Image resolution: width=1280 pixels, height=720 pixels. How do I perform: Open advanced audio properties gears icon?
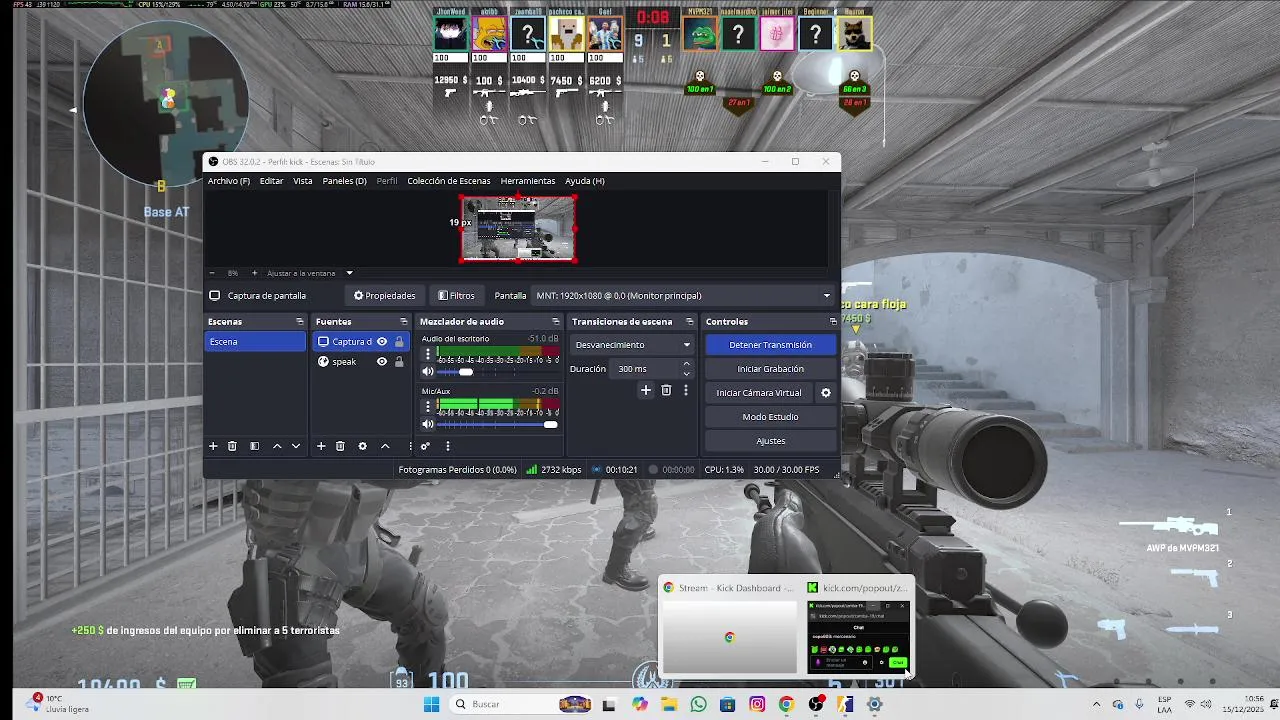pos(425,446)
